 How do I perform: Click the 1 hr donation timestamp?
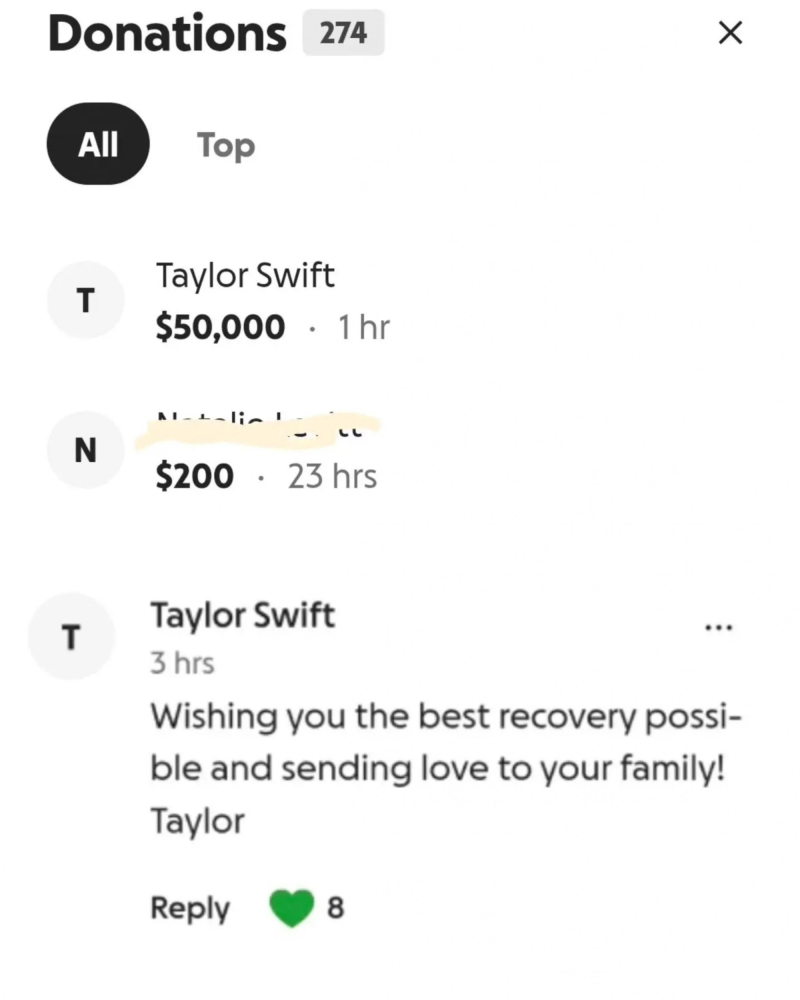364,328
